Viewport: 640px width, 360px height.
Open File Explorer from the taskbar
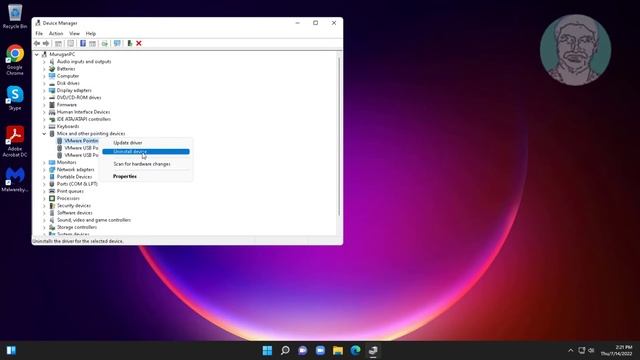pyautogui.click(x=338, y=350)
